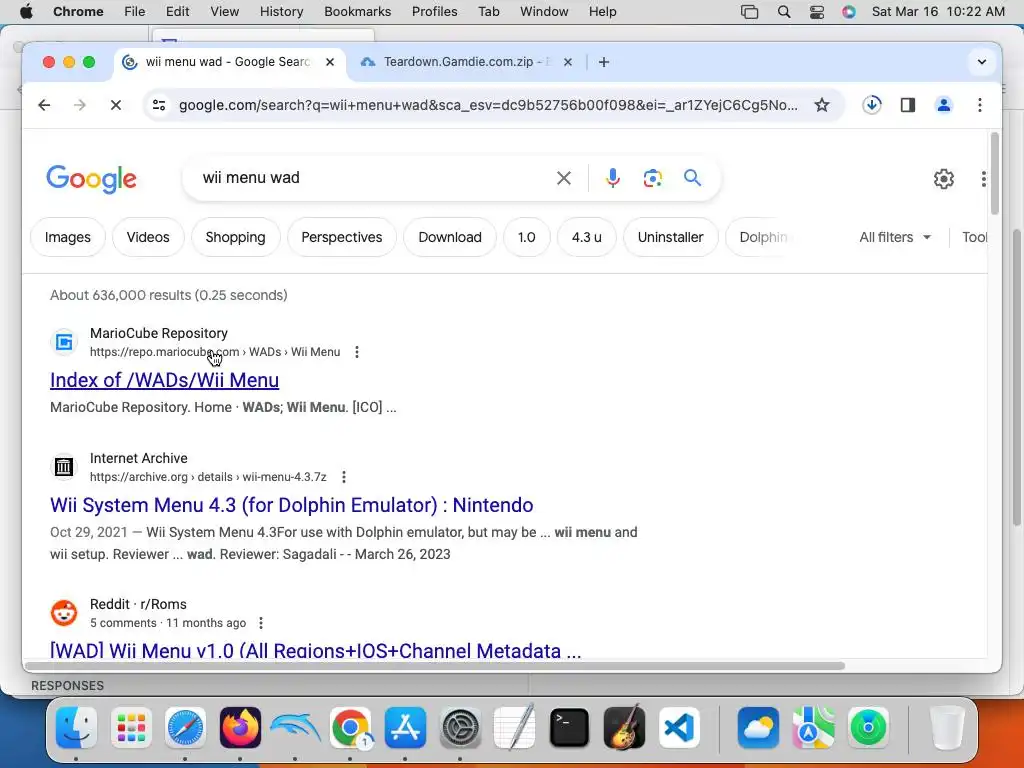Image resolution: width=1024 pixels, height=768 pixels.
Task: Open site information icon in address bar
Action: [x=159, y=105]
